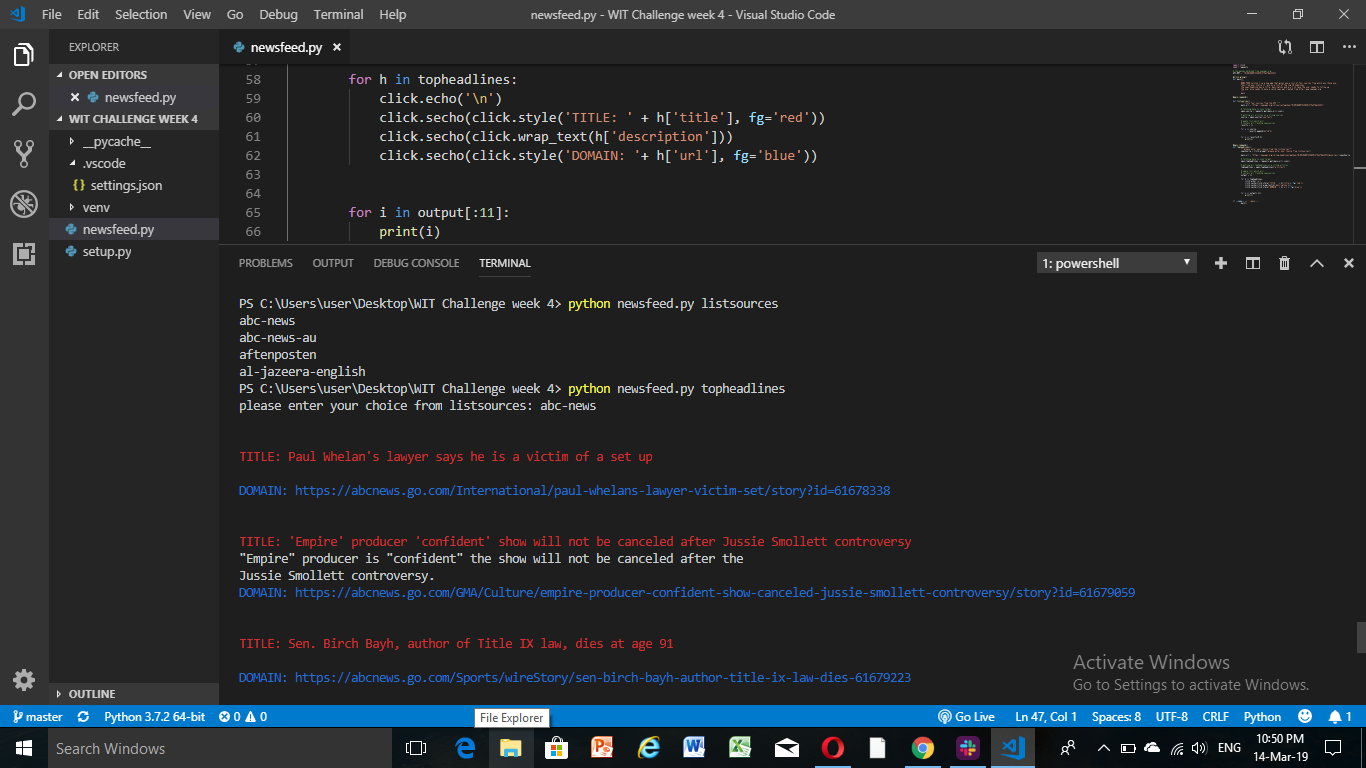Start Go Live server
1366x768 pixels.
pyautogui.click(x=966, y=717)
